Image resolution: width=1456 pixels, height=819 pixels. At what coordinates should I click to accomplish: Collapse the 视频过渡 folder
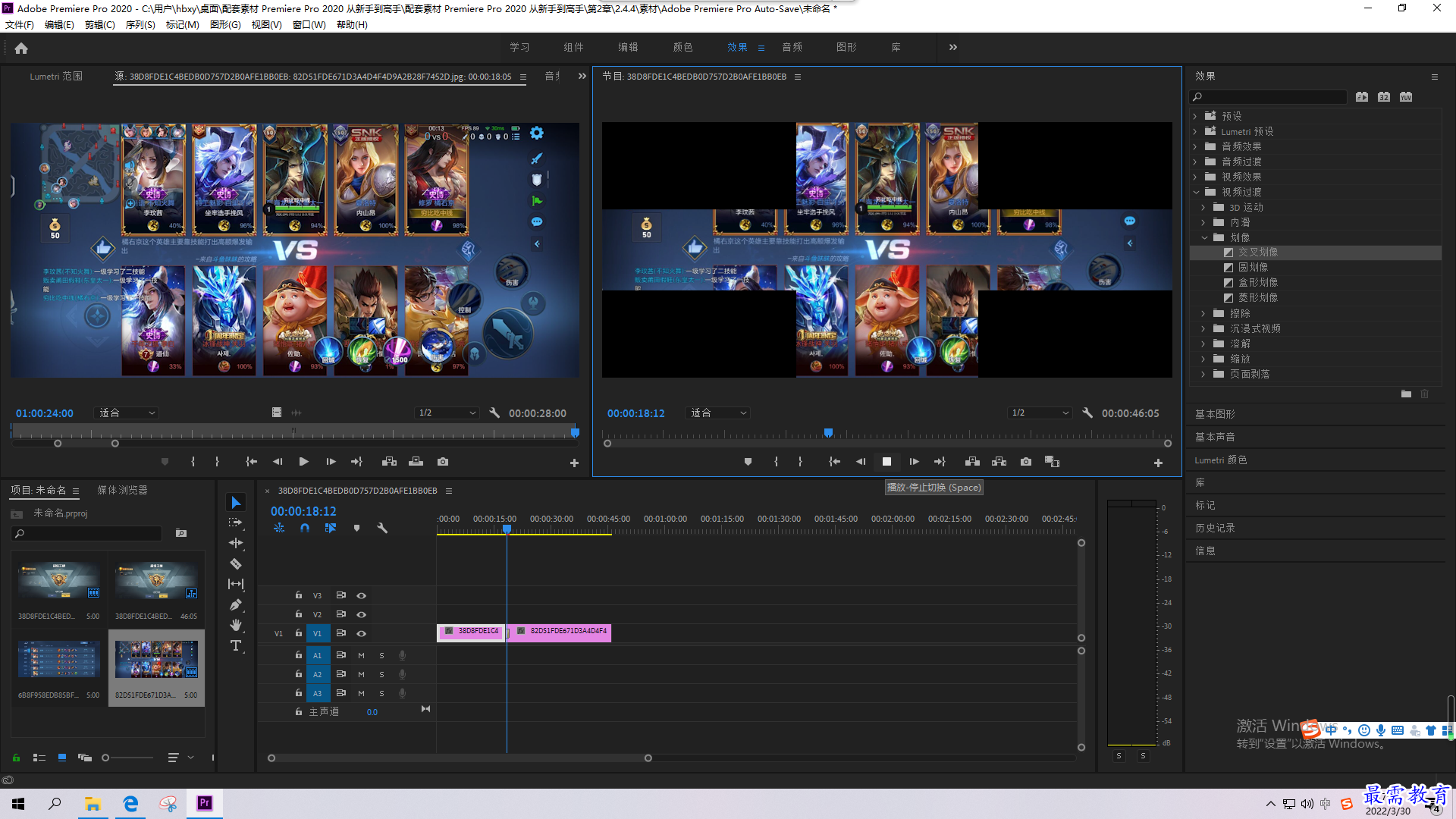pos(1195,192)
